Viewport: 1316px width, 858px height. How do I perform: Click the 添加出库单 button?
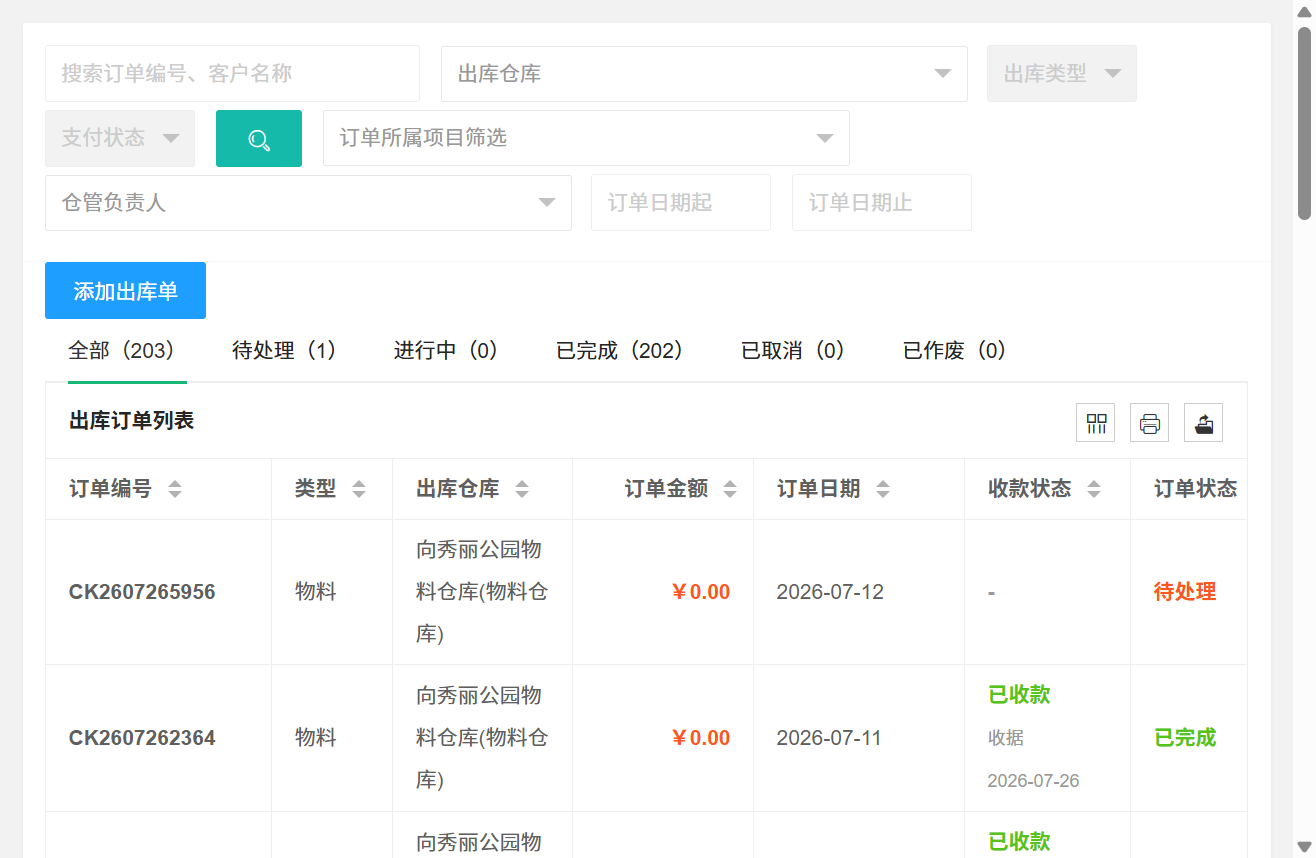pos(125,291)
